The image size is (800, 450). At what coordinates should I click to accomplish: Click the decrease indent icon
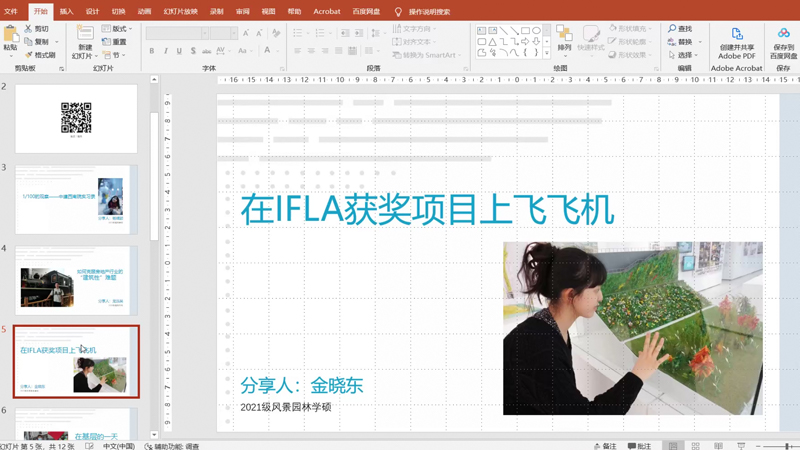[x=345, y=33]
